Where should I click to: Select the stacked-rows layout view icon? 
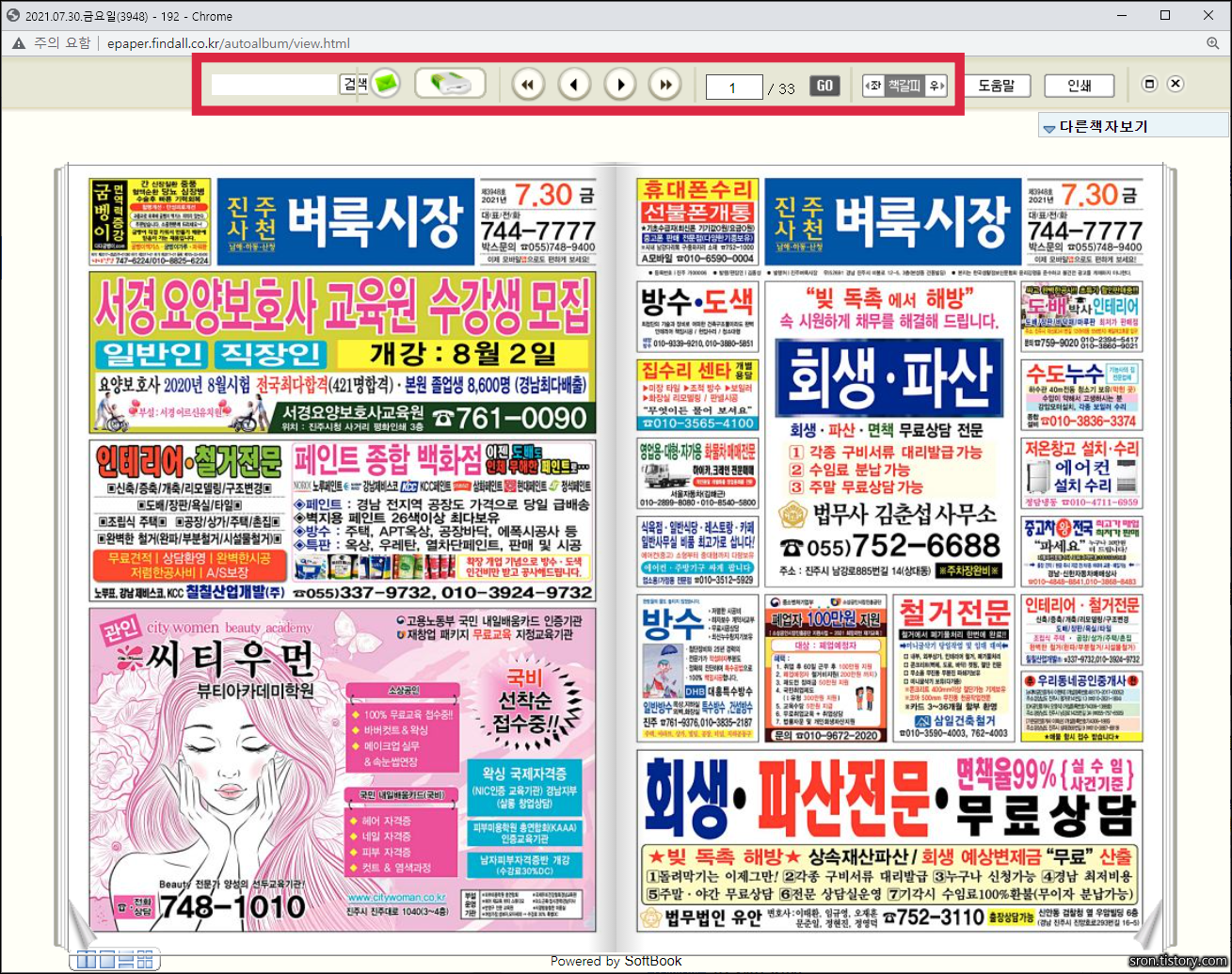(x=126, y=960)
